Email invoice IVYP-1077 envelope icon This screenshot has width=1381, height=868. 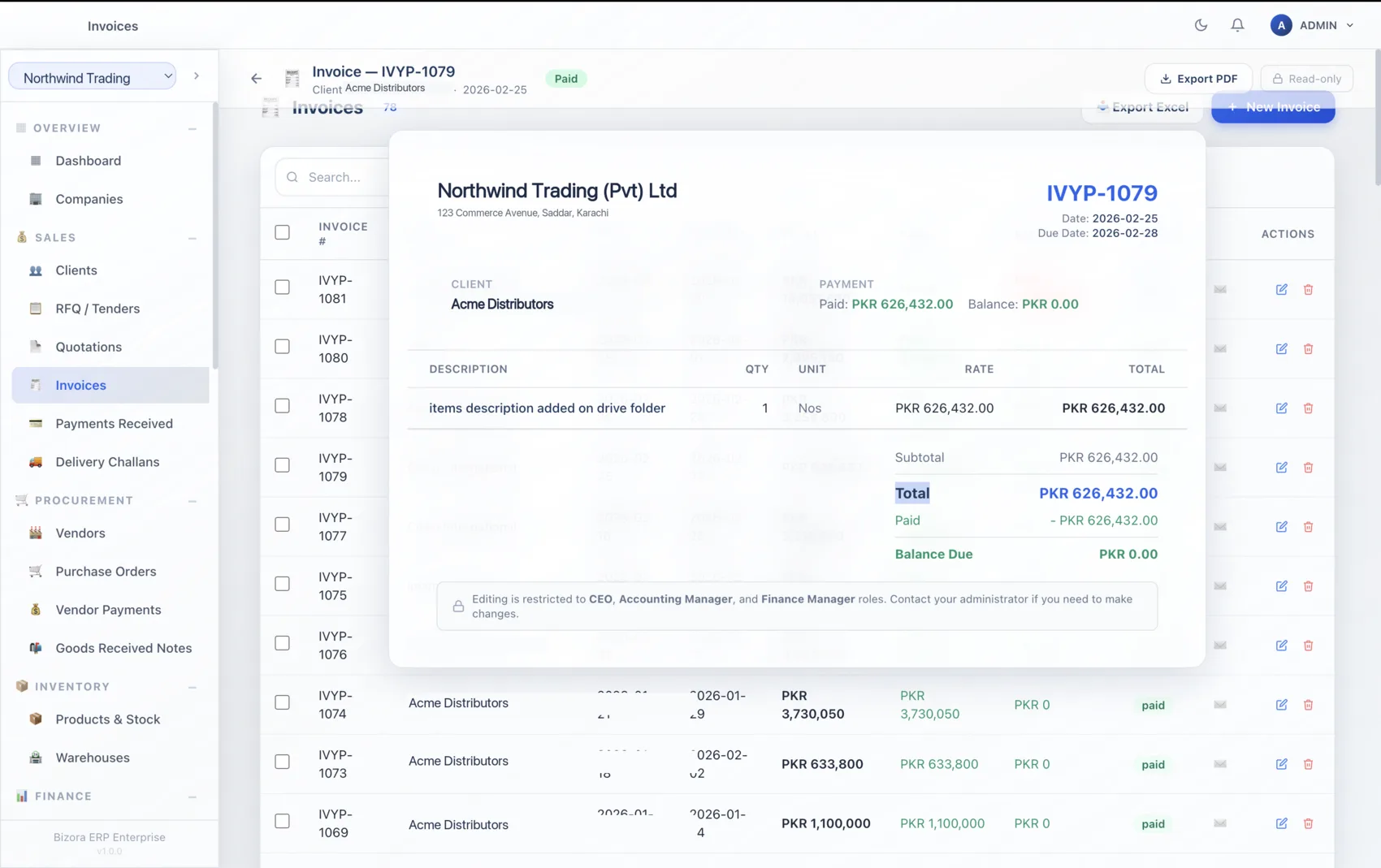[x=1220, y=526]
